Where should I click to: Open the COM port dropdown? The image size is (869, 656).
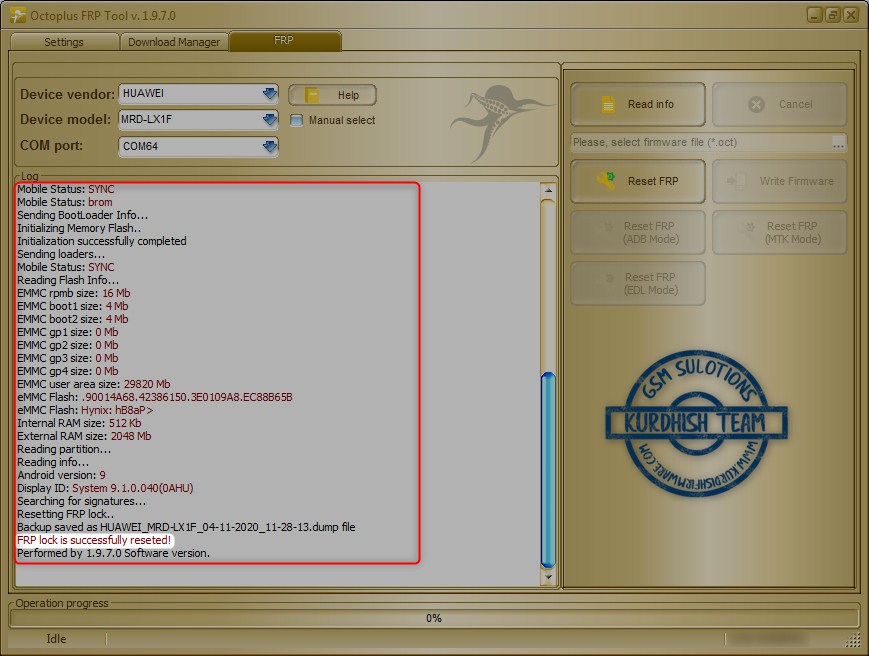[x=270, y=146]
